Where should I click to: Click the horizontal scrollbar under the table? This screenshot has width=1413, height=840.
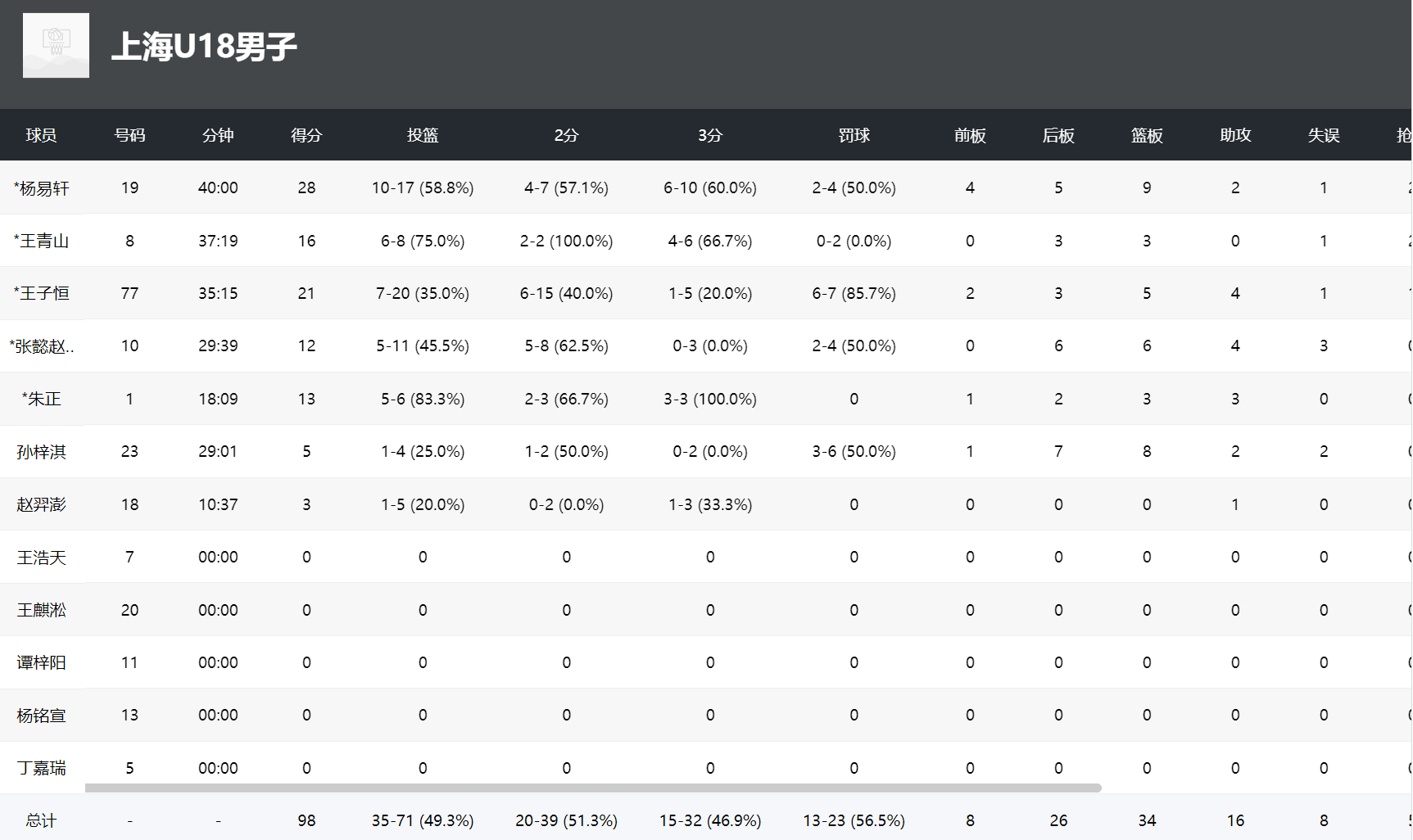point(593,788)
